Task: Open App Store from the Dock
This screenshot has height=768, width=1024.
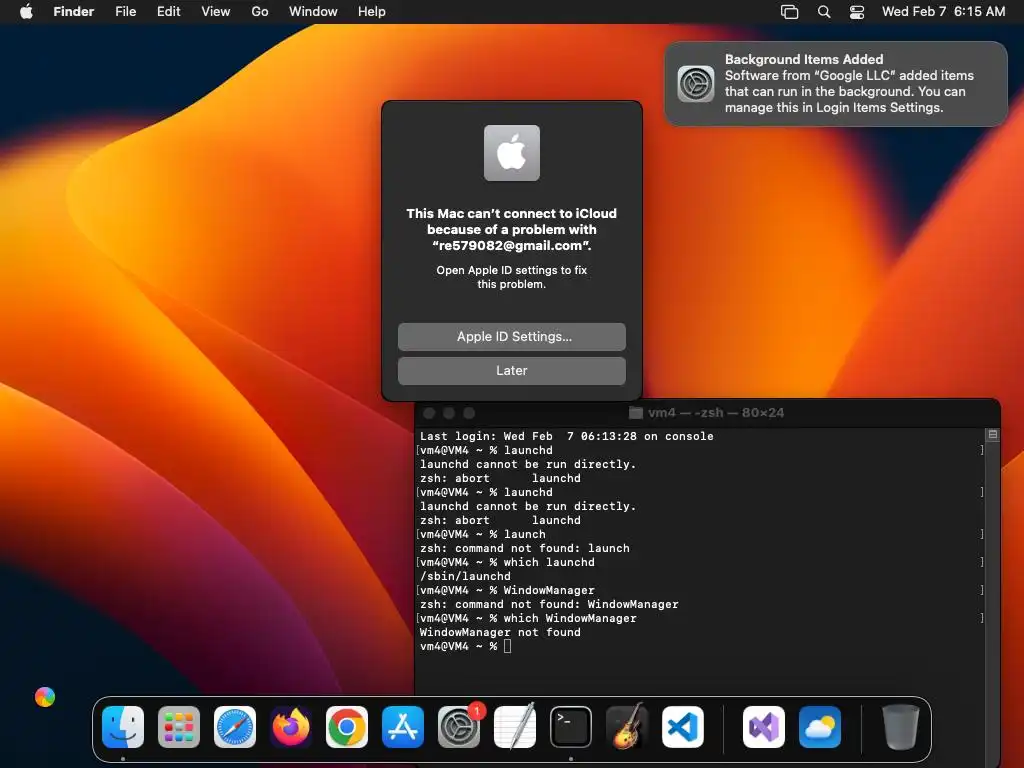Action: [403, 727]
